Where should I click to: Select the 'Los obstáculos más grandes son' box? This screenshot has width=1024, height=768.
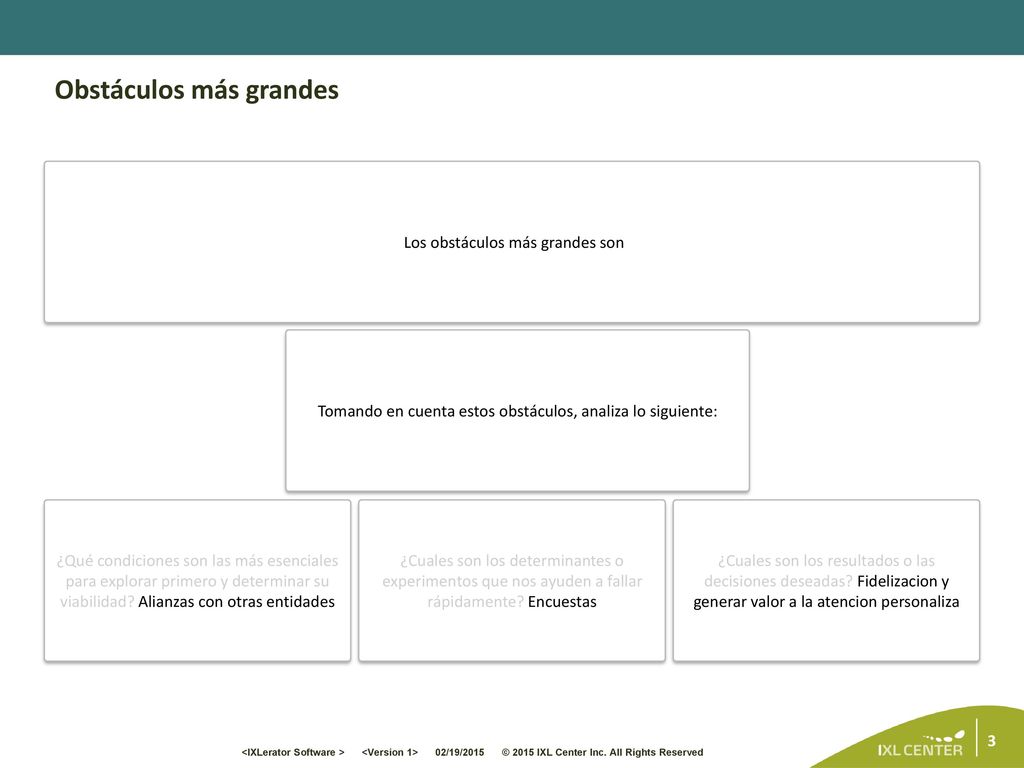click(512, 242)
